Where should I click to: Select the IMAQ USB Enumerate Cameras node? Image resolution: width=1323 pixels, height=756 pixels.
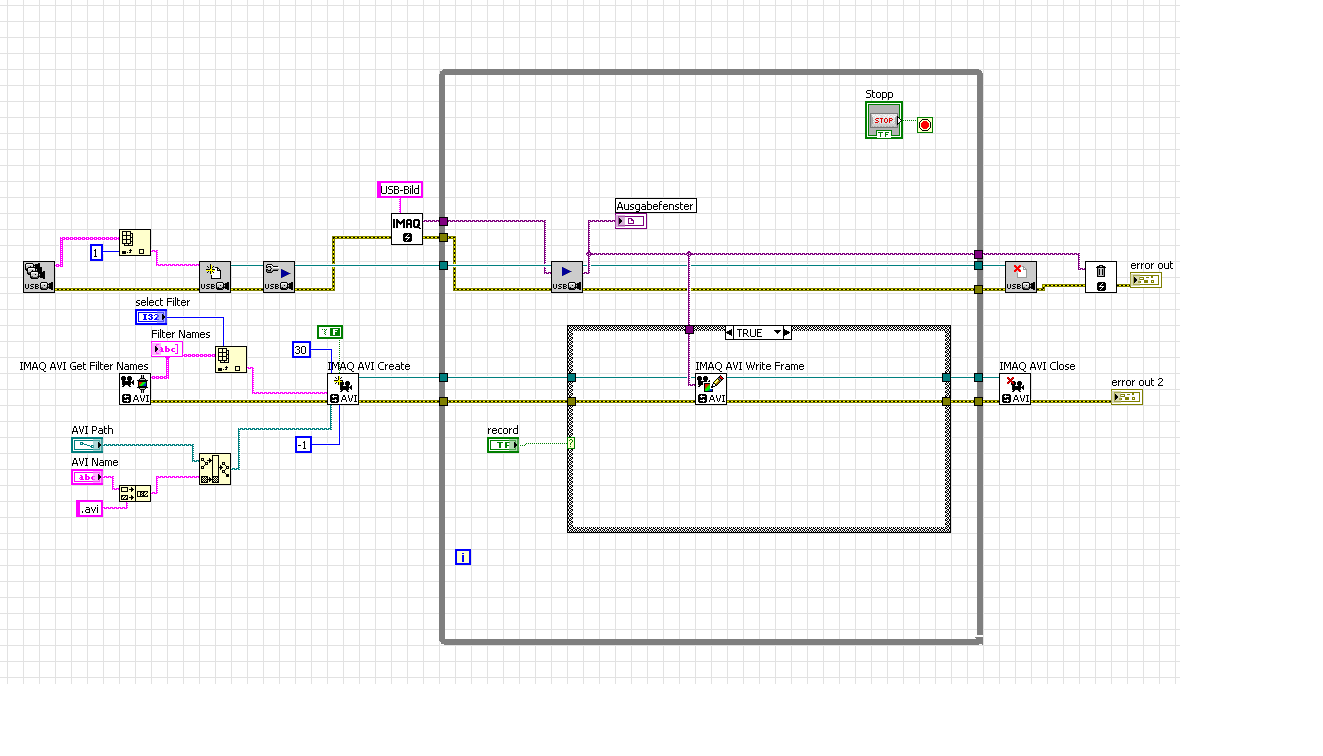coord(39,277)
